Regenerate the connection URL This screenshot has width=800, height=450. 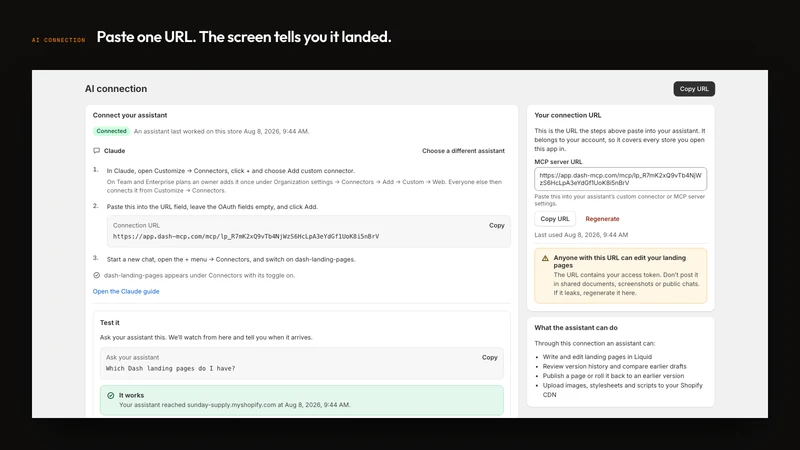602,219
